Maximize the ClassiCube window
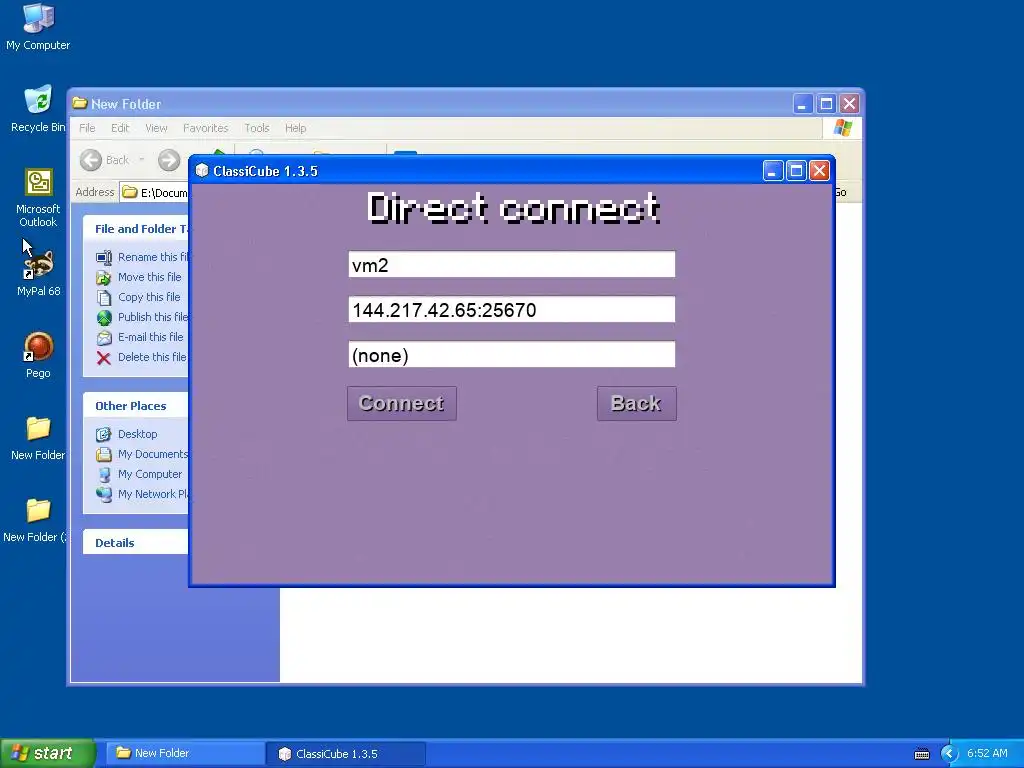This screenshot has height=768, width=1024. coord(796,171)
